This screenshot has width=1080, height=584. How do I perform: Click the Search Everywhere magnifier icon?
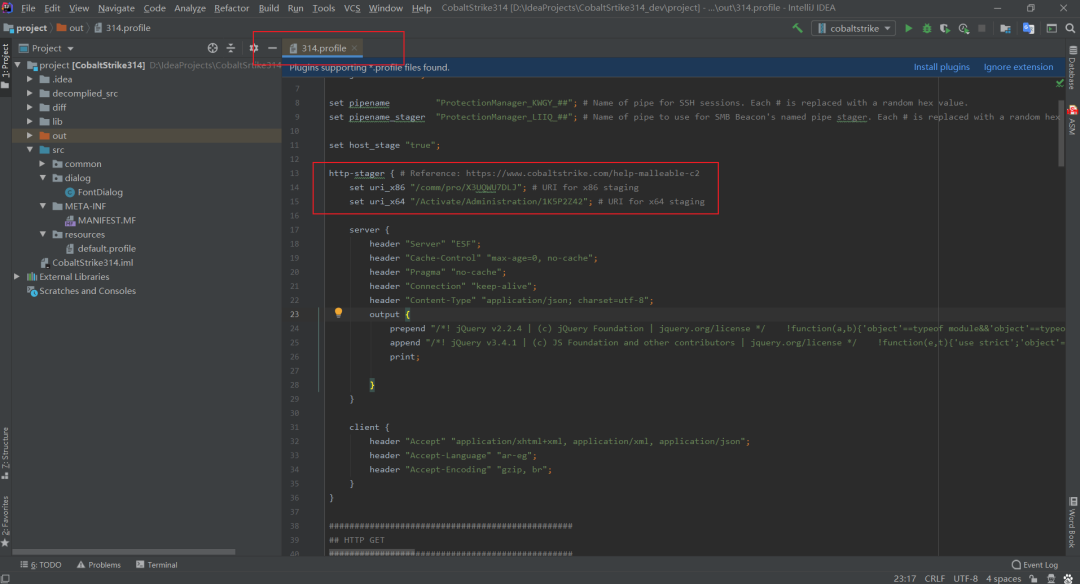[1070, 28]
